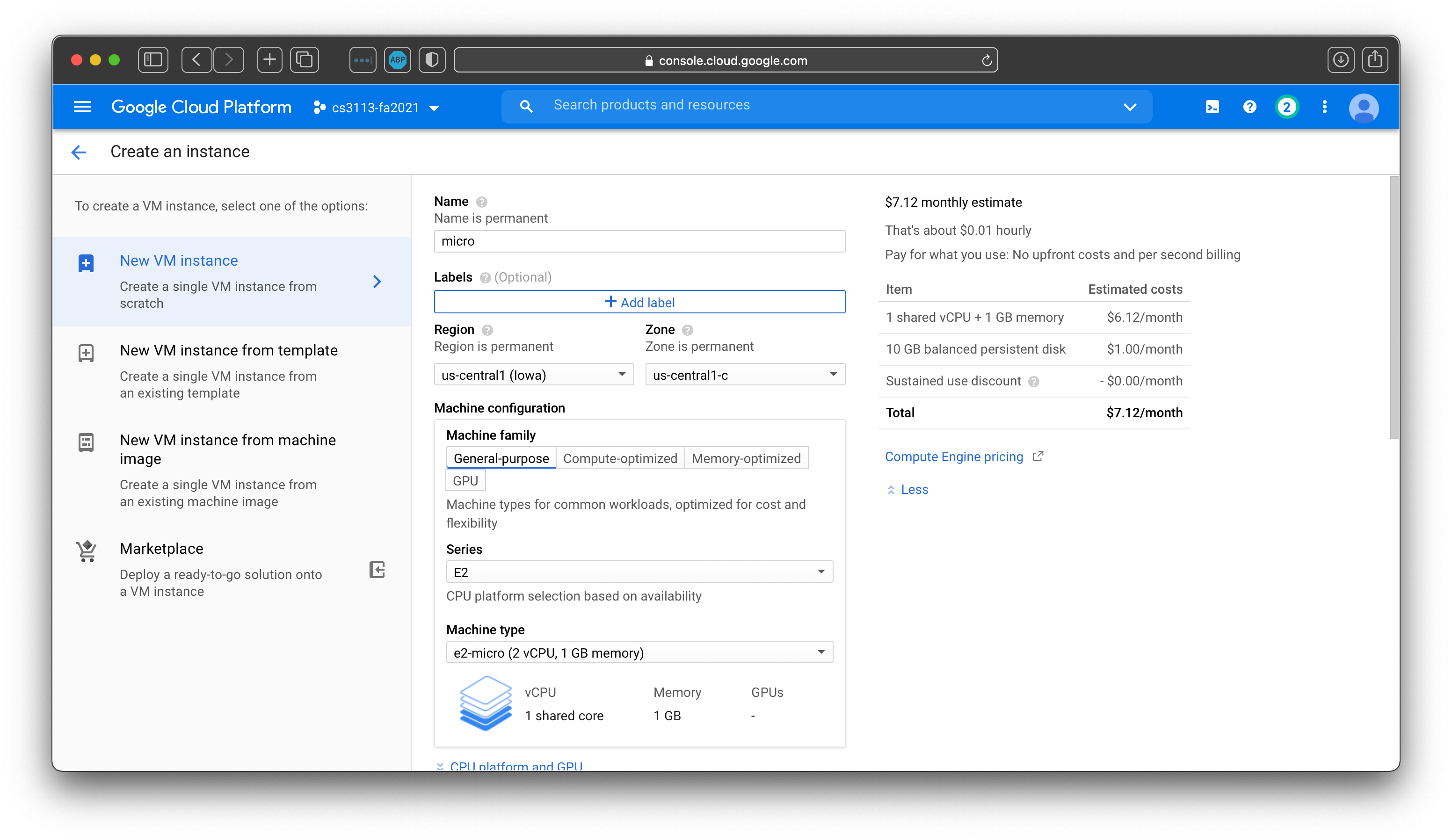The width and height of the screenshot is (1452, 840).
Task: Show Safari tab overview
Action: click(304, 60)
